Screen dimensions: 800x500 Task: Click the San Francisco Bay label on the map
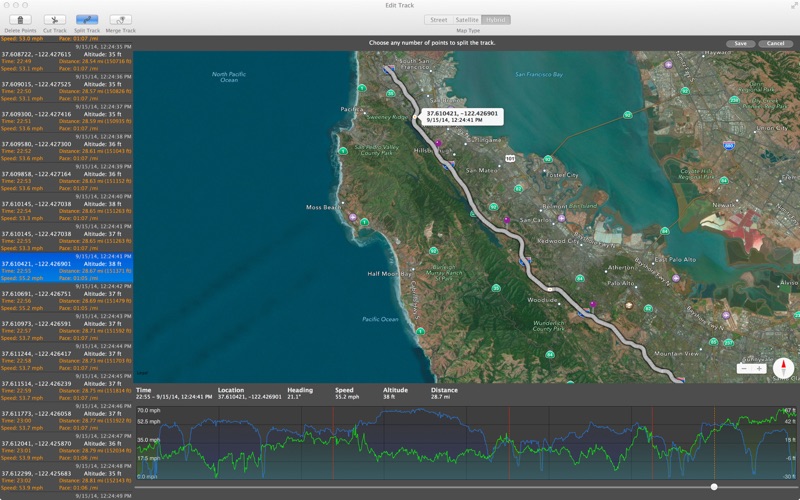[539, 74]
